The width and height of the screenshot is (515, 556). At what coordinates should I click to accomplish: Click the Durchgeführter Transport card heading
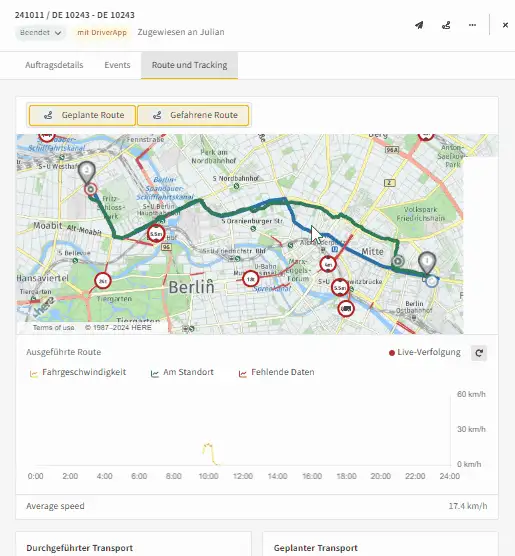pos(79,548)
